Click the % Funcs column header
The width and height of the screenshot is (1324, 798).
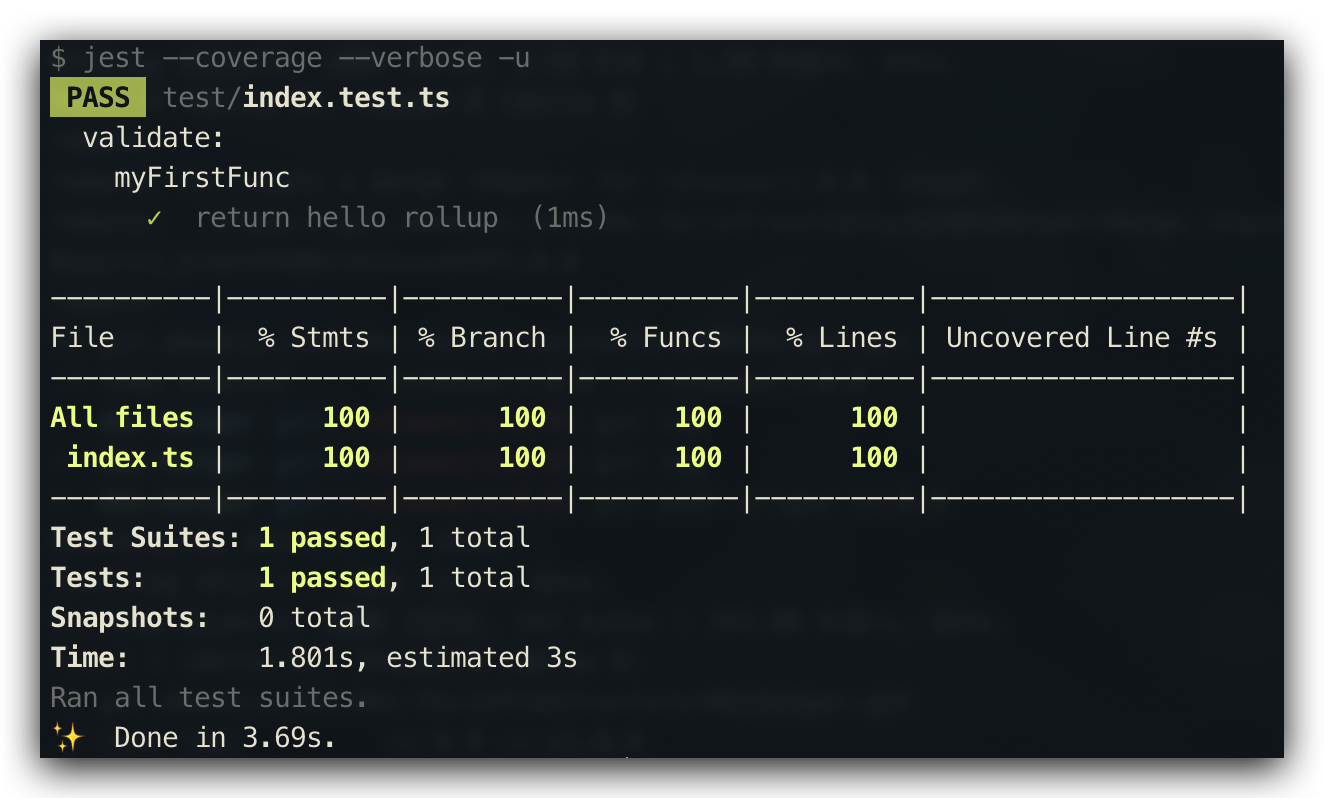pyautogui.click(x=666, y=338)
